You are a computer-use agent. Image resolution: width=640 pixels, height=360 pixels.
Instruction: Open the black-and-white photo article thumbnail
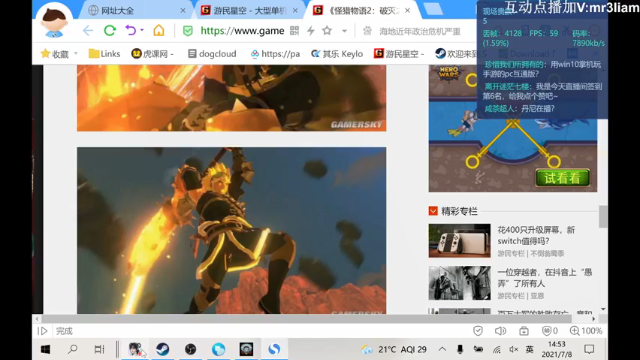(459, 283)
